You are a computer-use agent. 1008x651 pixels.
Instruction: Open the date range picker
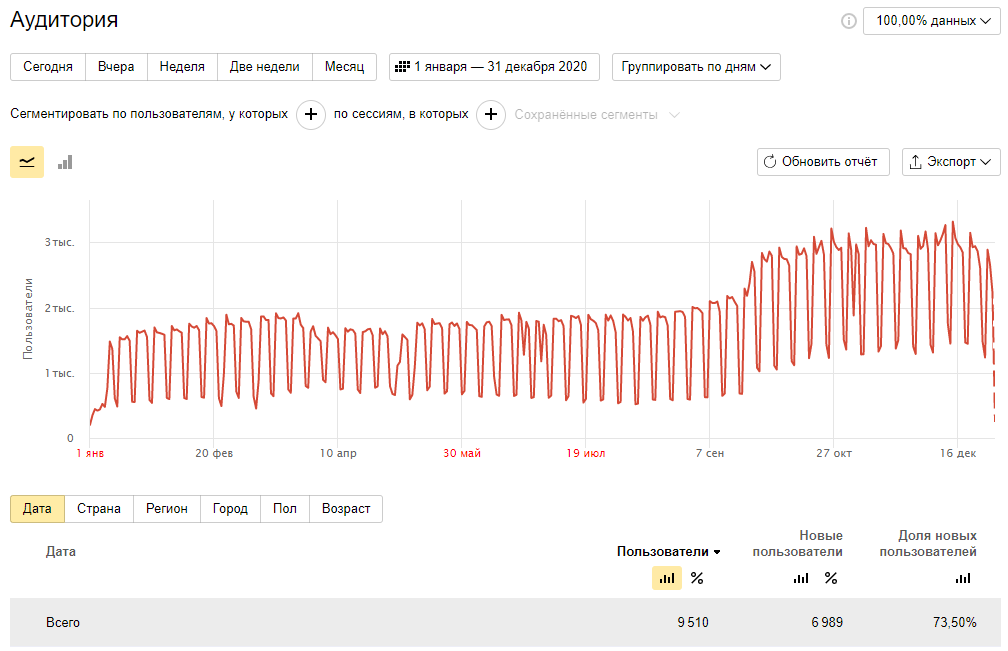click(x=494, y=67)
